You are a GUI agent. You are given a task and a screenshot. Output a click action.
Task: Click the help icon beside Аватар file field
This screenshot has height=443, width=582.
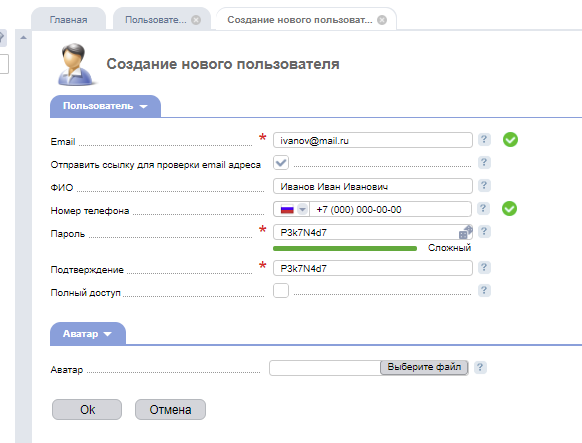[480, 367]
